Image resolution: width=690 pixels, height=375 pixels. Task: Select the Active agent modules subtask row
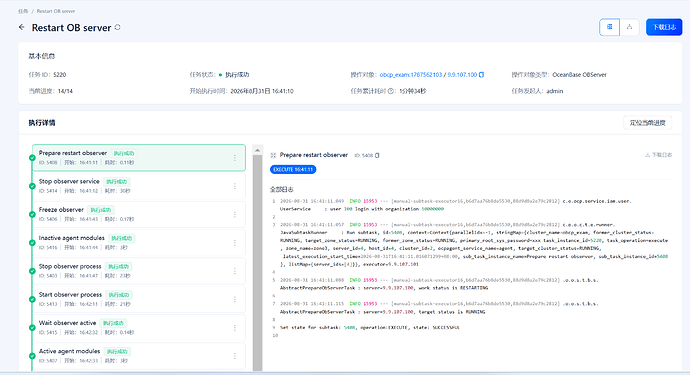coord(139,356)
